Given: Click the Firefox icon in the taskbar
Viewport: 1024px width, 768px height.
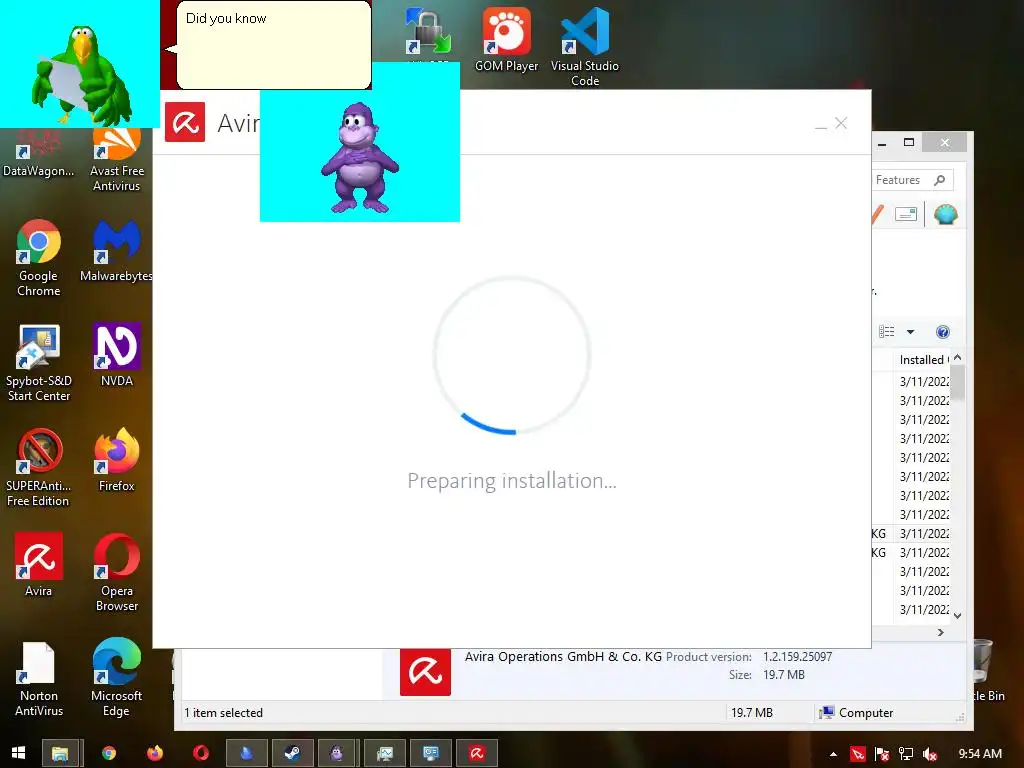Looking at the screenshot, I should 155,753.
